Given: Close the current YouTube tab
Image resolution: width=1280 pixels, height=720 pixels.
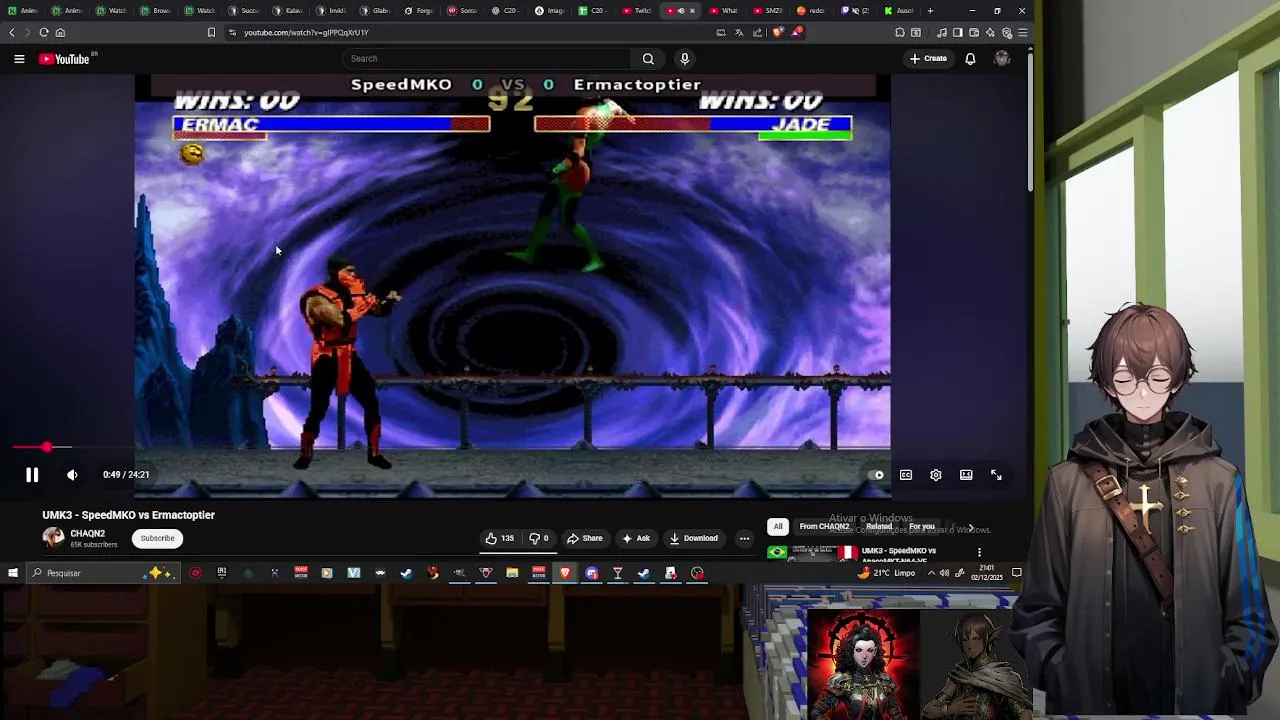Looking at the screenshot, I should coord(692,11).
